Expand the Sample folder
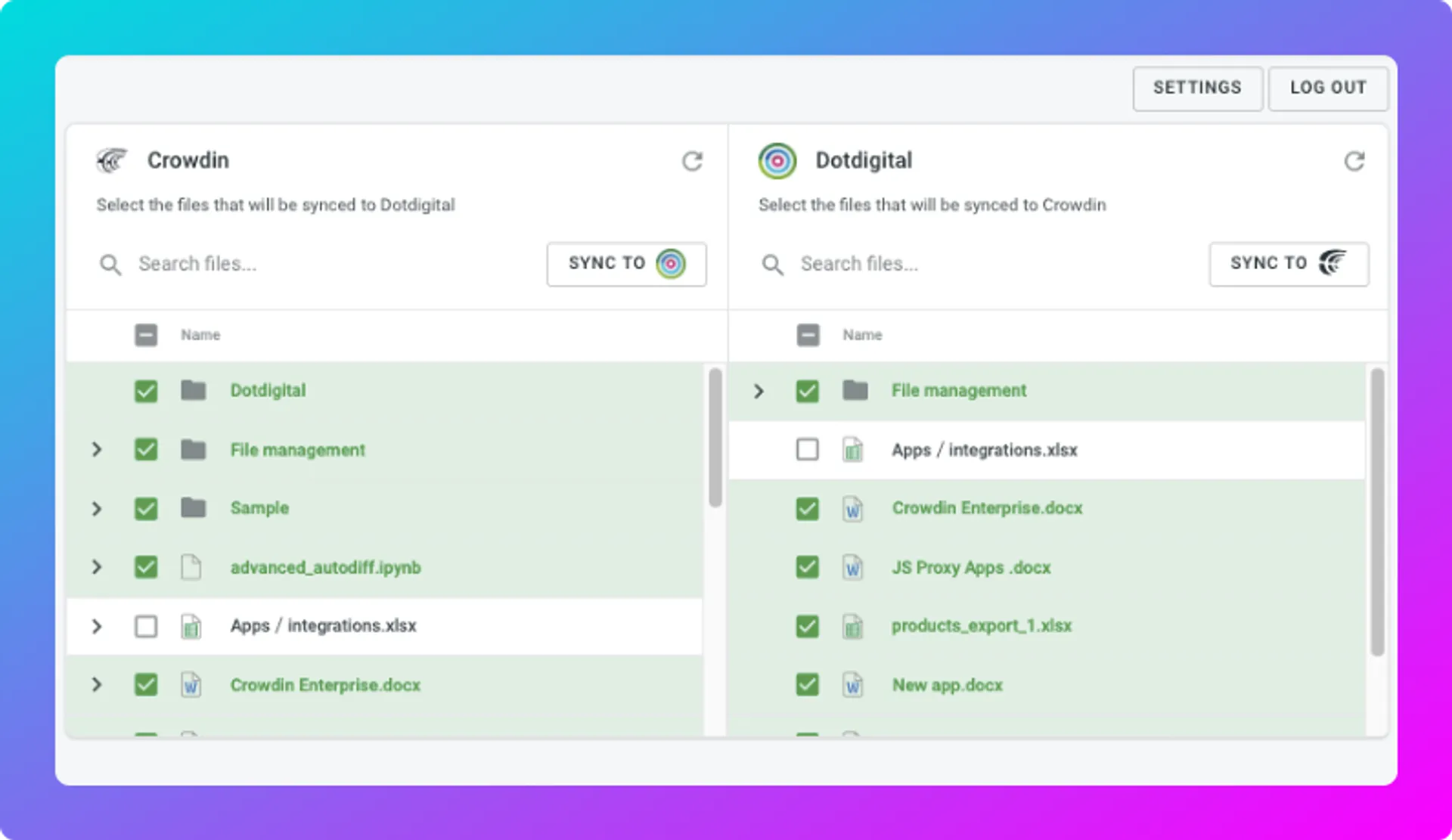 click(x=97, y=508)
